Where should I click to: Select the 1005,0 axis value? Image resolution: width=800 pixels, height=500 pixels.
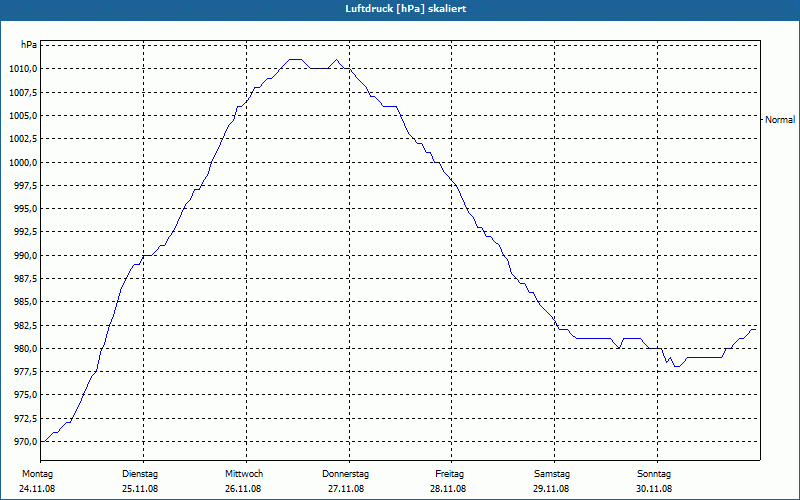[23, 116]
